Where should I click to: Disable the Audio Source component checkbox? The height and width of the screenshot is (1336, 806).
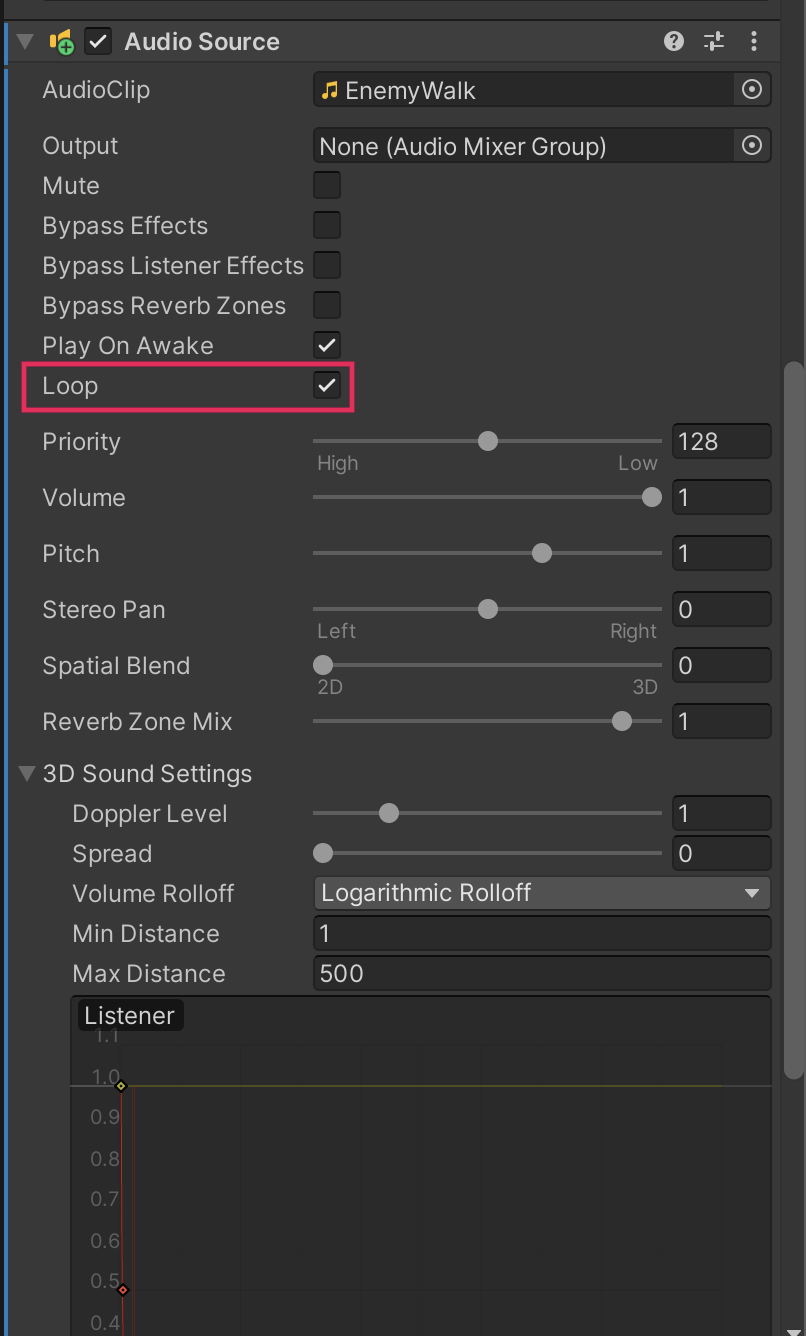click(x=98, y=42)
